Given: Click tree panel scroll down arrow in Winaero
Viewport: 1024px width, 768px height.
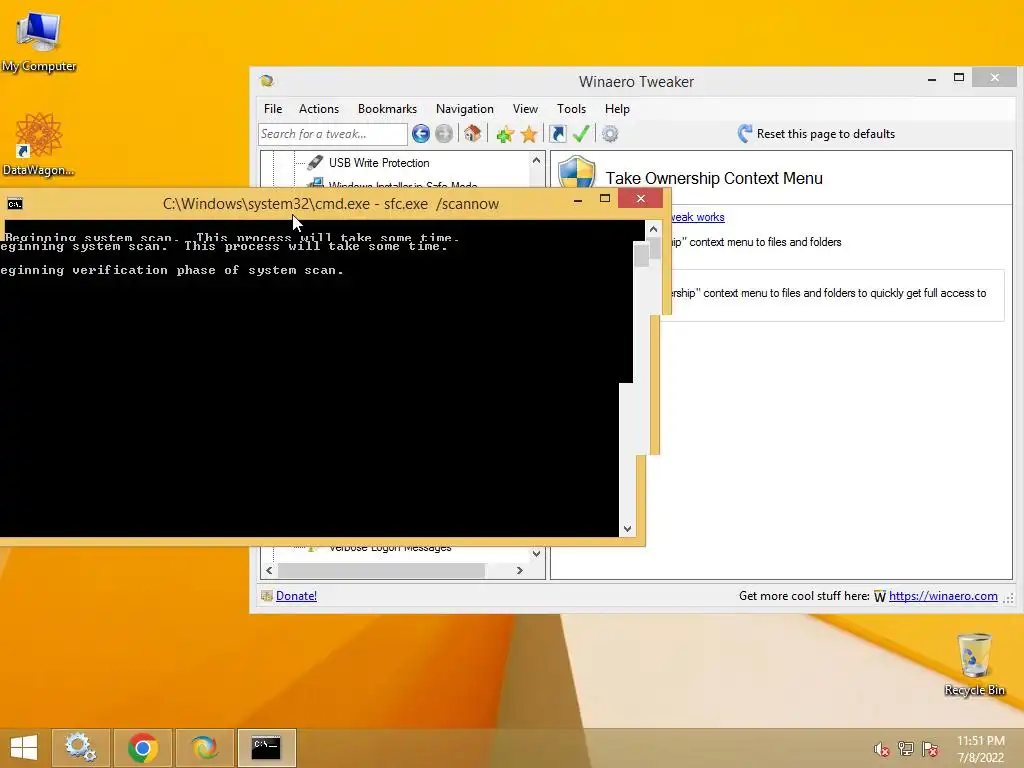Looking at the screenshot, I should [x=536, y=554].
